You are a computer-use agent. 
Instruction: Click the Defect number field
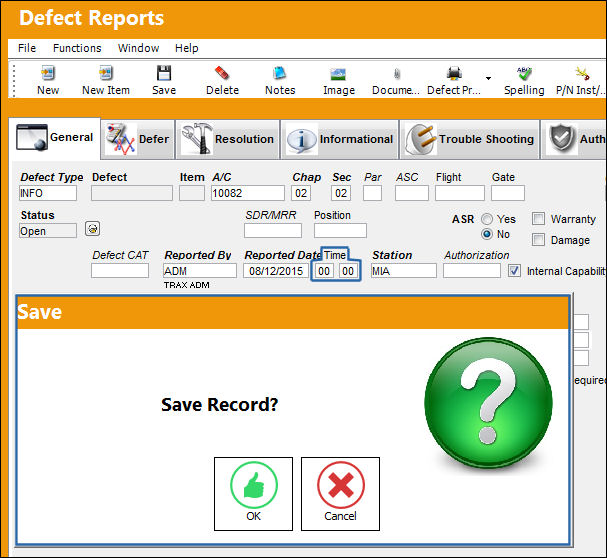pos(132,193)
